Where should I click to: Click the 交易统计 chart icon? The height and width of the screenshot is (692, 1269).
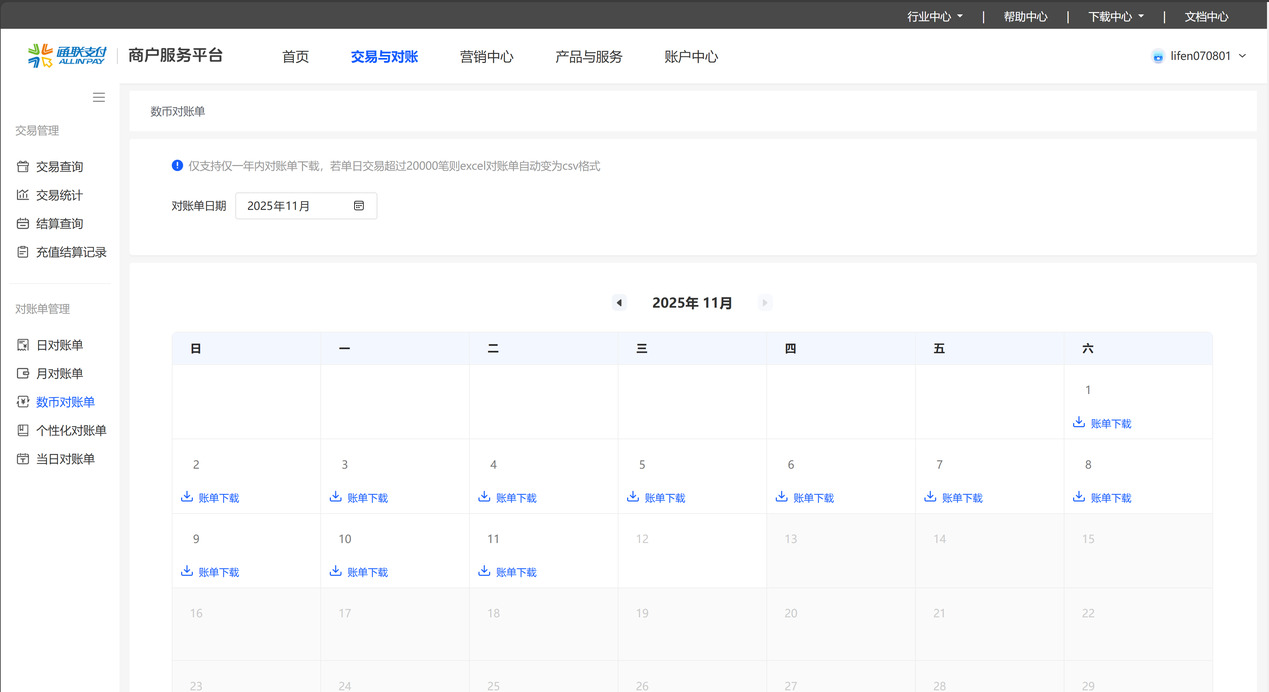click(23, 195)
